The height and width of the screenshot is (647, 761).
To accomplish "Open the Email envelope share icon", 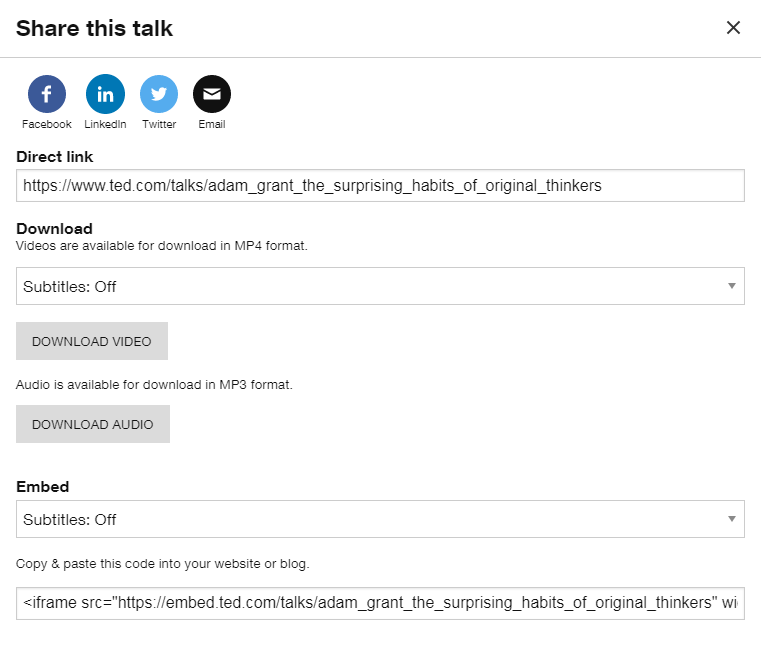I will click(212, 94).
